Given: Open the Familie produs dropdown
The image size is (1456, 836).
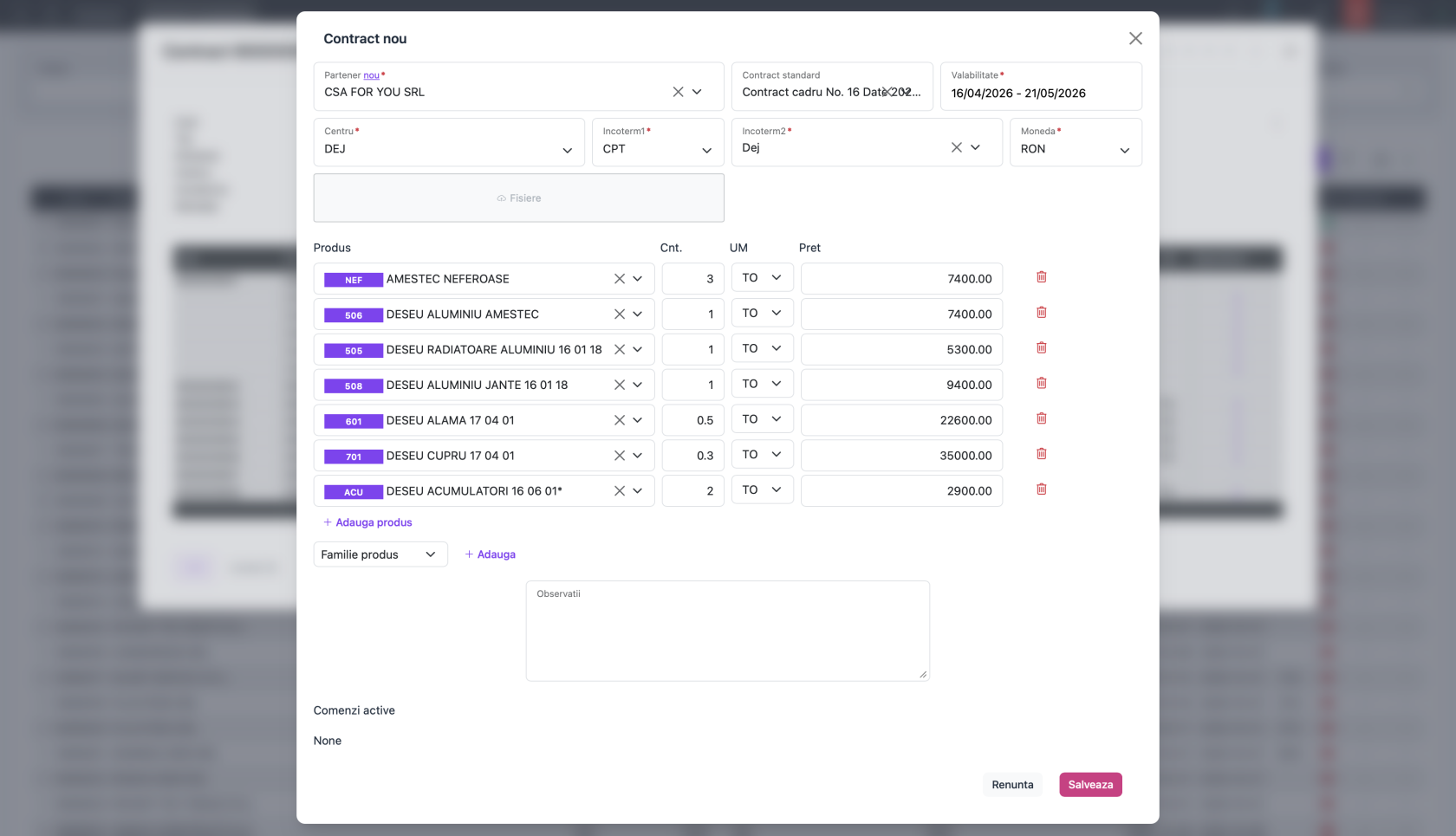Looking at the screenshot, I should point(380,554).
